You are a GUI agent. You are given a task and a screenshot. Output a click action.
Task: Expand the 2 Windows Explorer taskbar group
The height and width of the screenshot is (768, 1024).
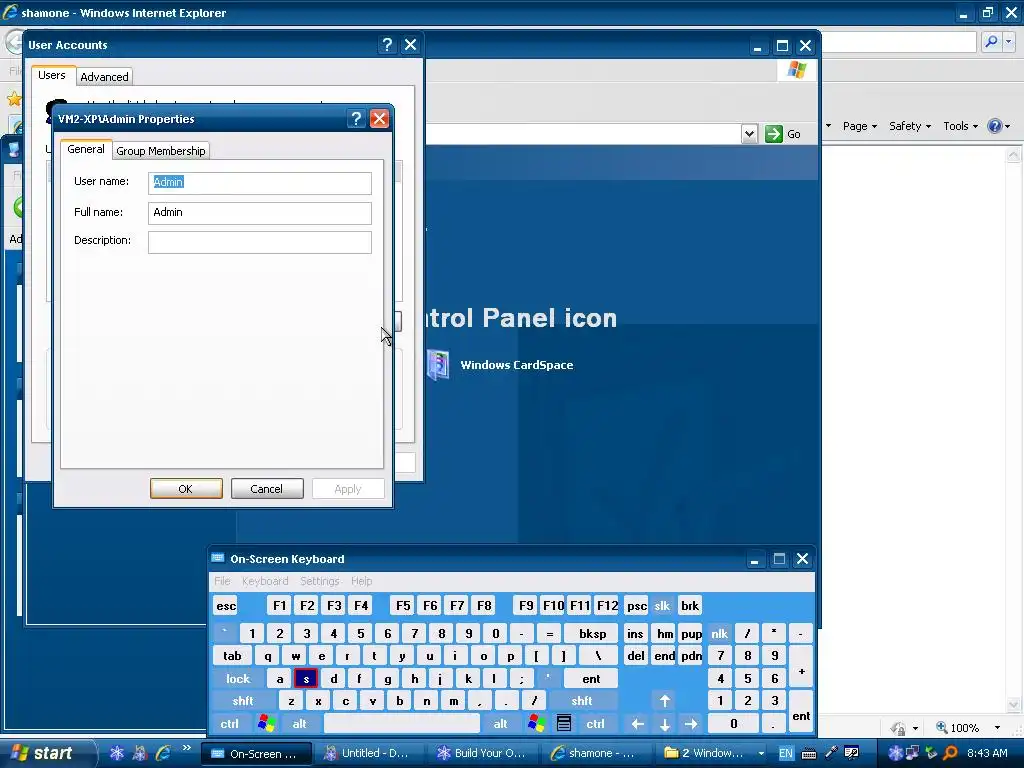(712, 754)
